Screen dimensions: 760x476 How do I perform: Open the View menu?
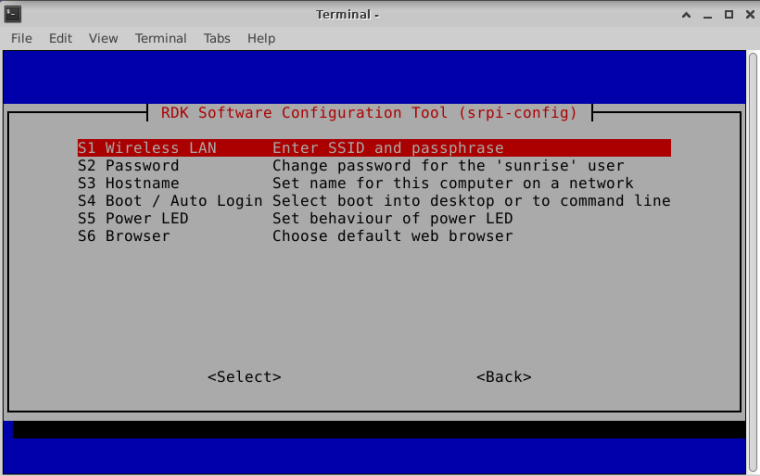click(x=103, y=38)
